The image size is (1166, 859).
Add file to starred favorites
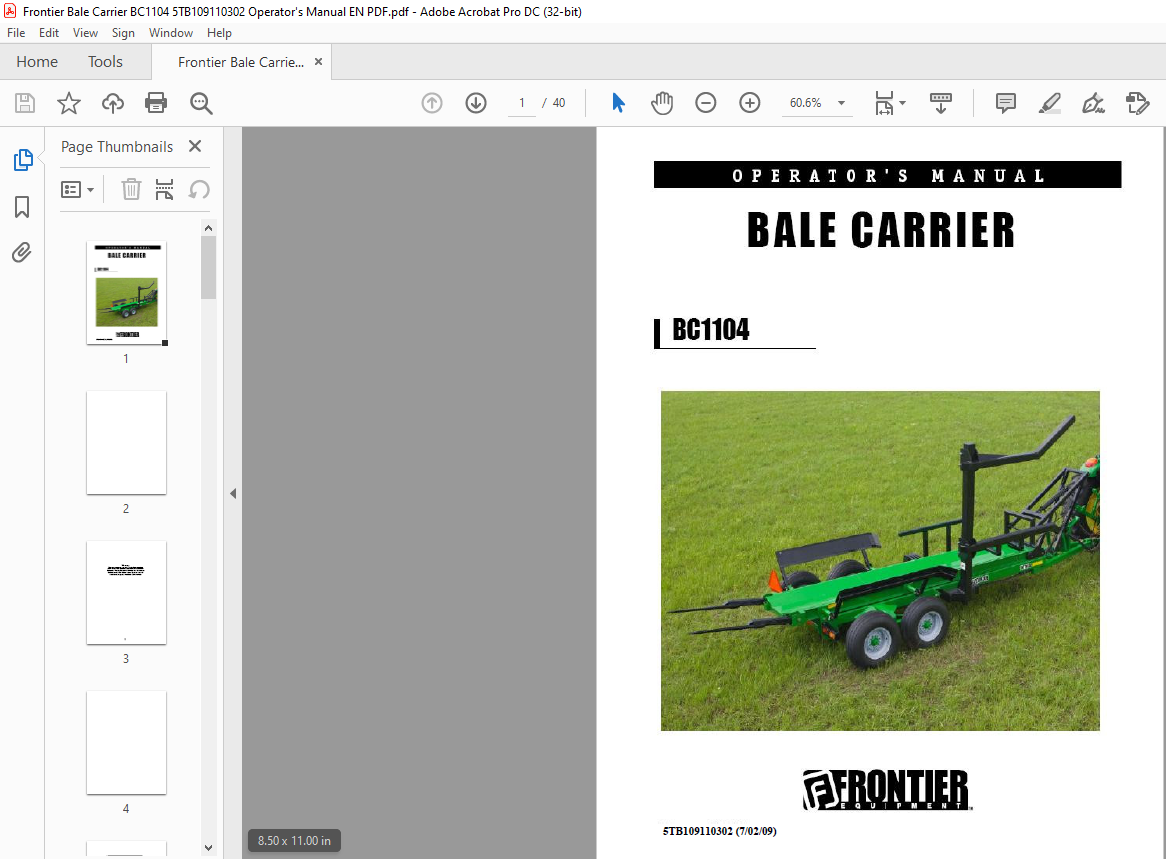[68, 103]
